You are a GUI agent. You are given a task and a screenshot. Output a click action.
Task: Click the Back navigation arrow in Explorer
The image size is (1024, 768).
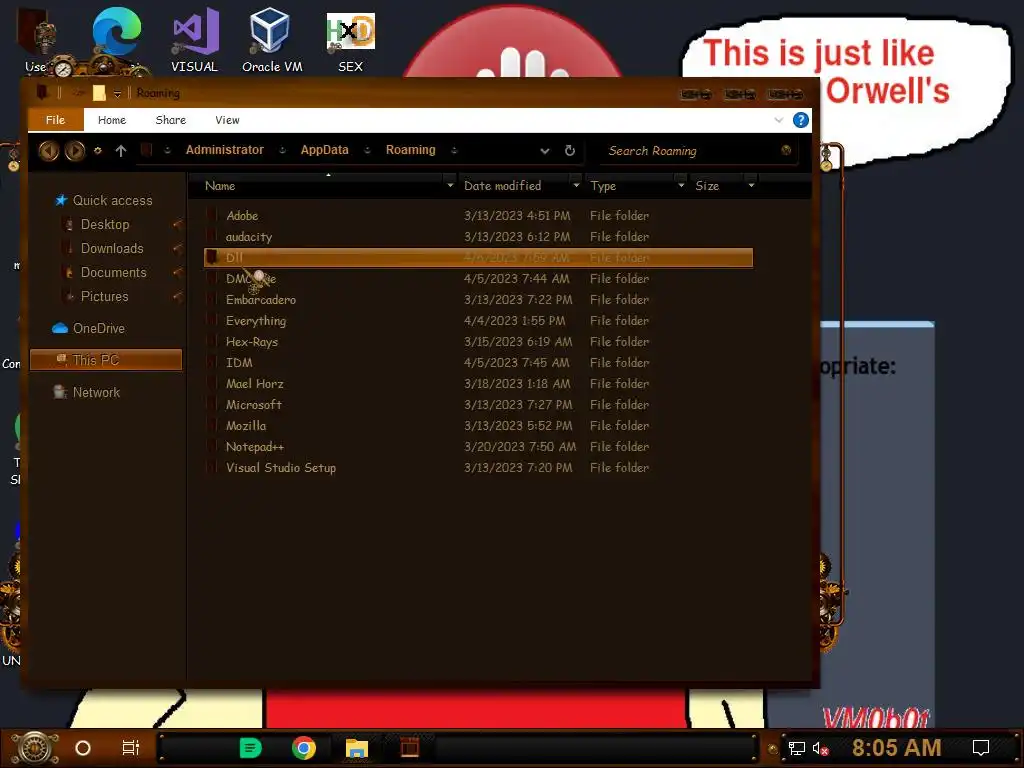tap(48, 151)
